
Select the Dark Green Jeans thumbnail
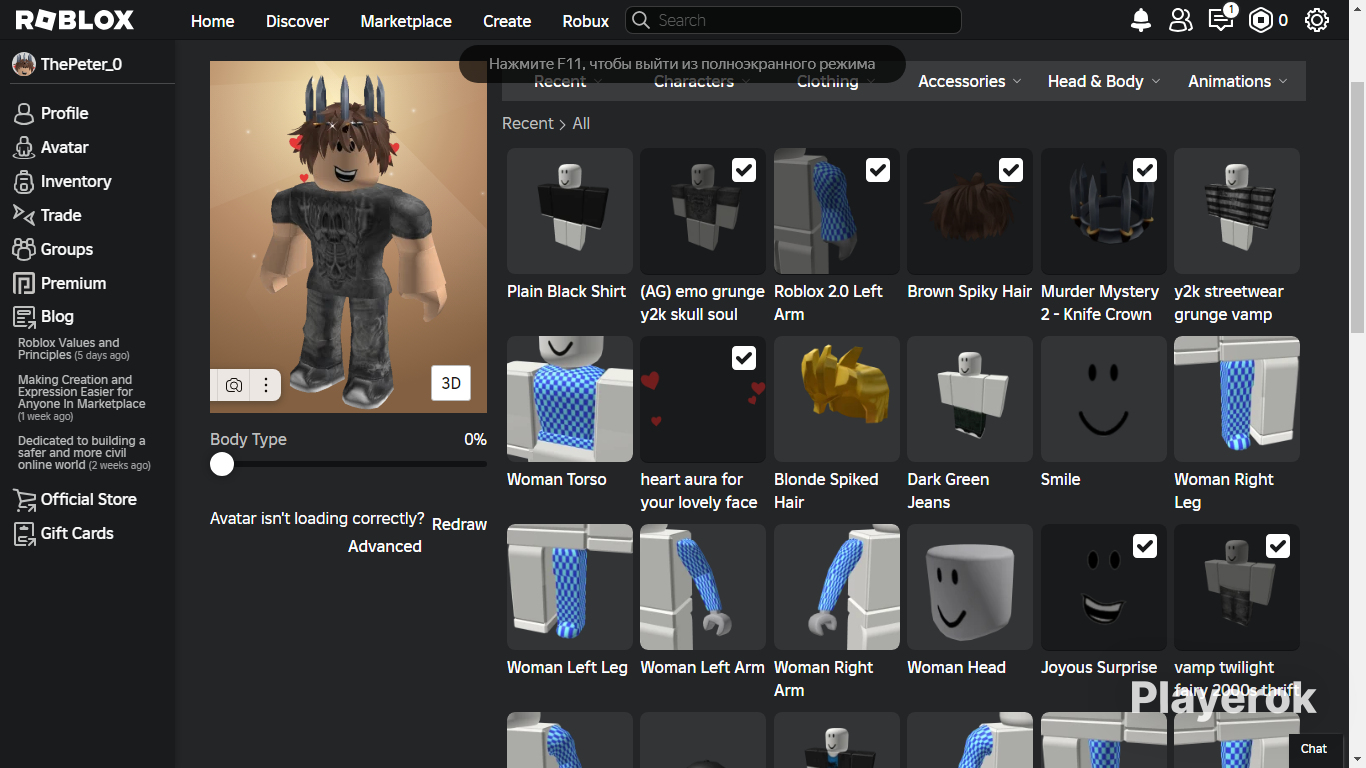(970, 399)
